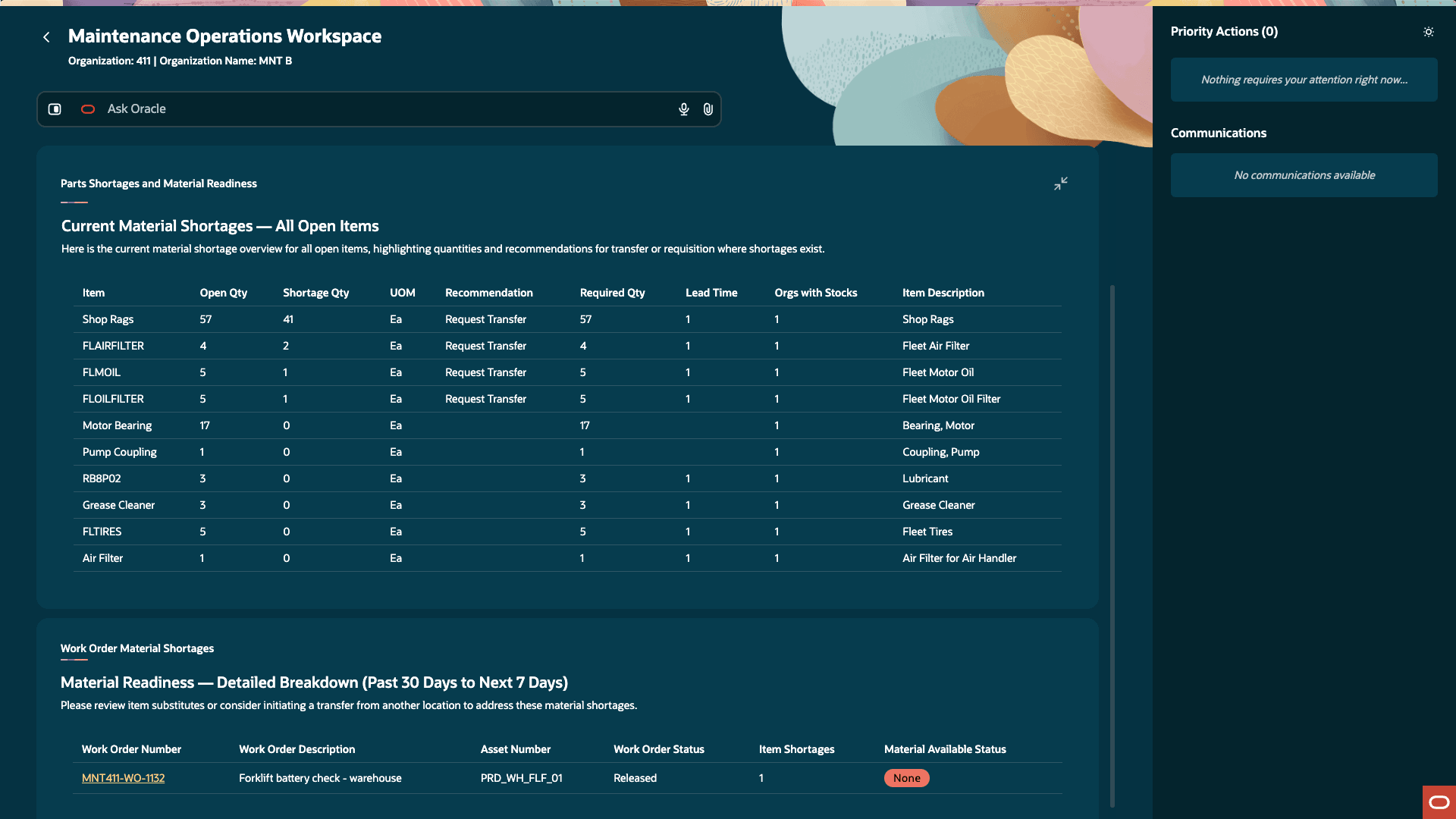Screen dimensions: 1456x819
Task: Open work order MNT411-WO-1132
Action: pos(123,777)
